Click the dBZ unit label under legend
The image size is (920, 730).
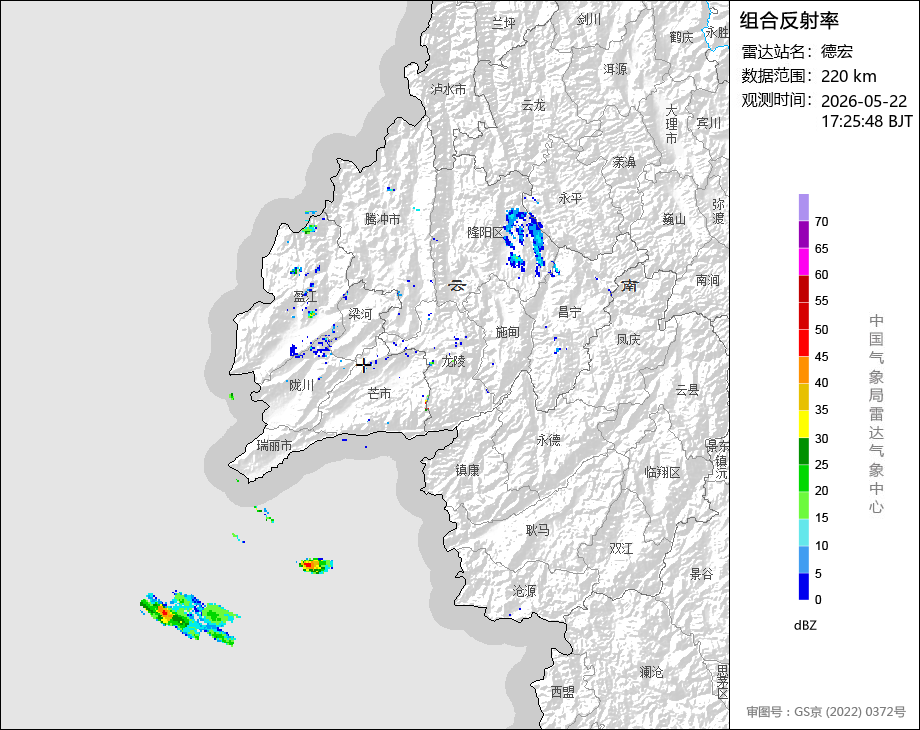point(805,625)
